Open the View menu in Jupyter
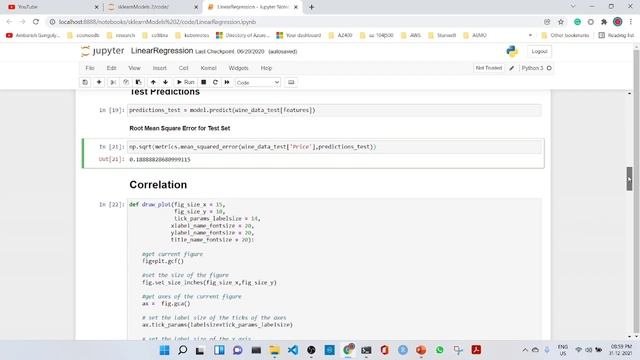 (134, 68)
